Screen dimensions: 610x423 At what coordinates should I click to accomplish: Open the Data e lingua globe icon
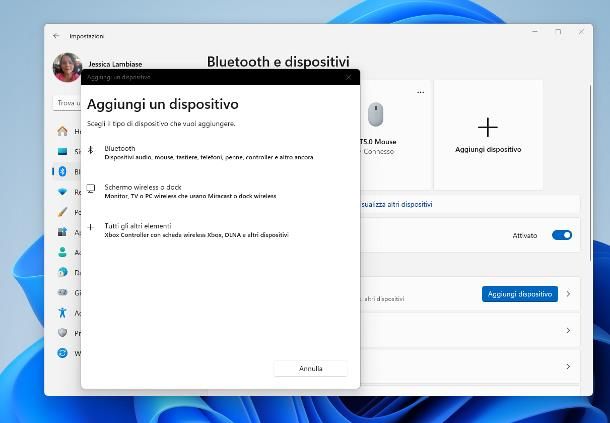click(62, 272)
